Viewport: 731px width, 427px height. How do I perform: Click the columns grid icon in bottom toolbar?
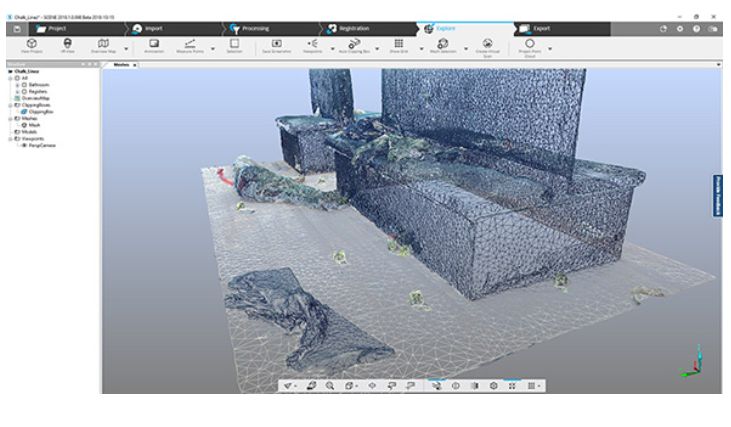531,386
